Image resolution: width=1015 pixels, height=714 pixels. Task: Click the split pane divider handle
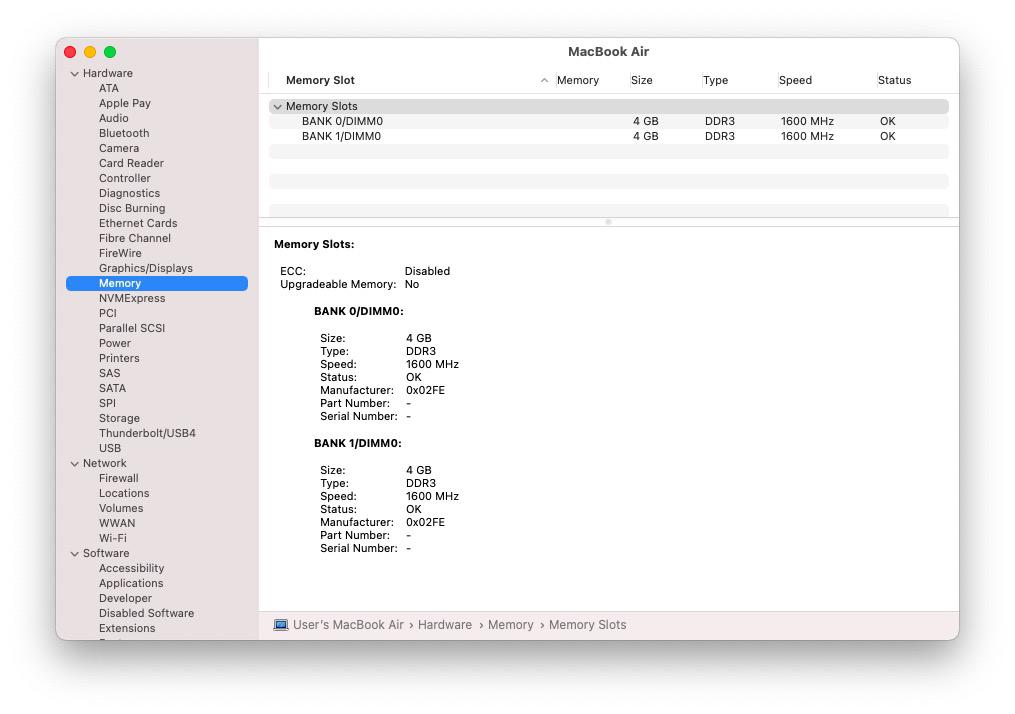[x=608, y=222]
